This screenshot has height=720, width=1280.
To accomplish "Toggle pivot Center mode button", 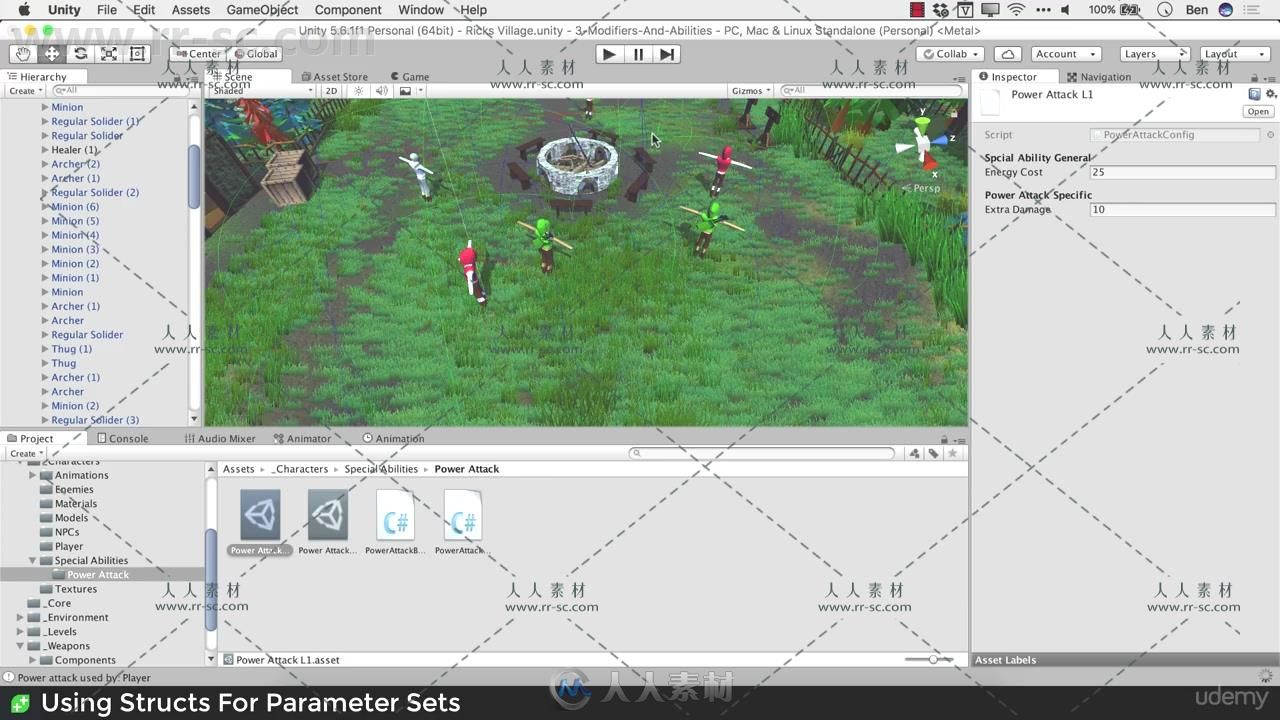I will [x=198, y=54].
